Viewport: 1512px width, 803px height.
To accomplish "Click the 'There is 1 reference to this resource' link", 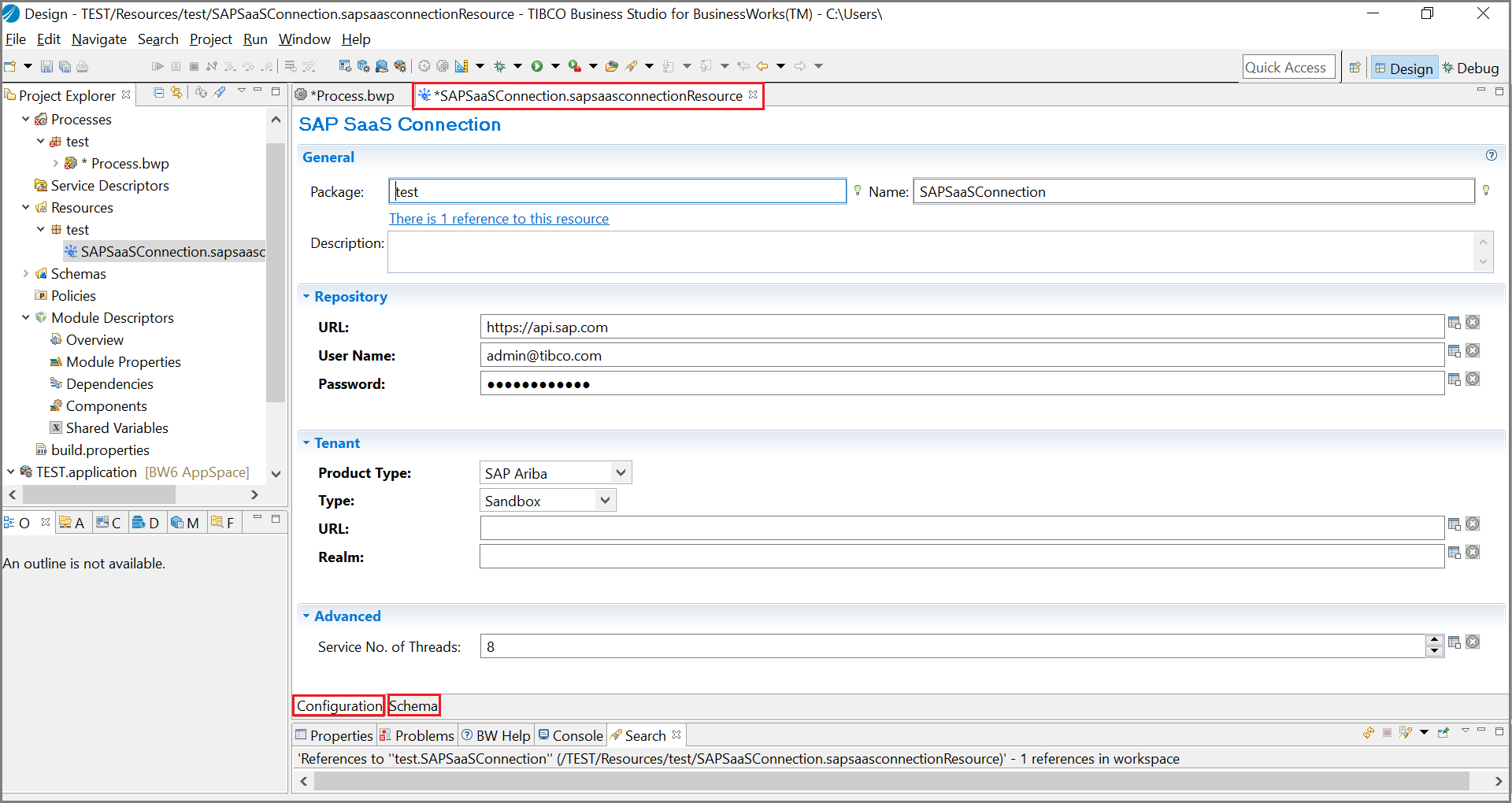I will coord(498,219).
